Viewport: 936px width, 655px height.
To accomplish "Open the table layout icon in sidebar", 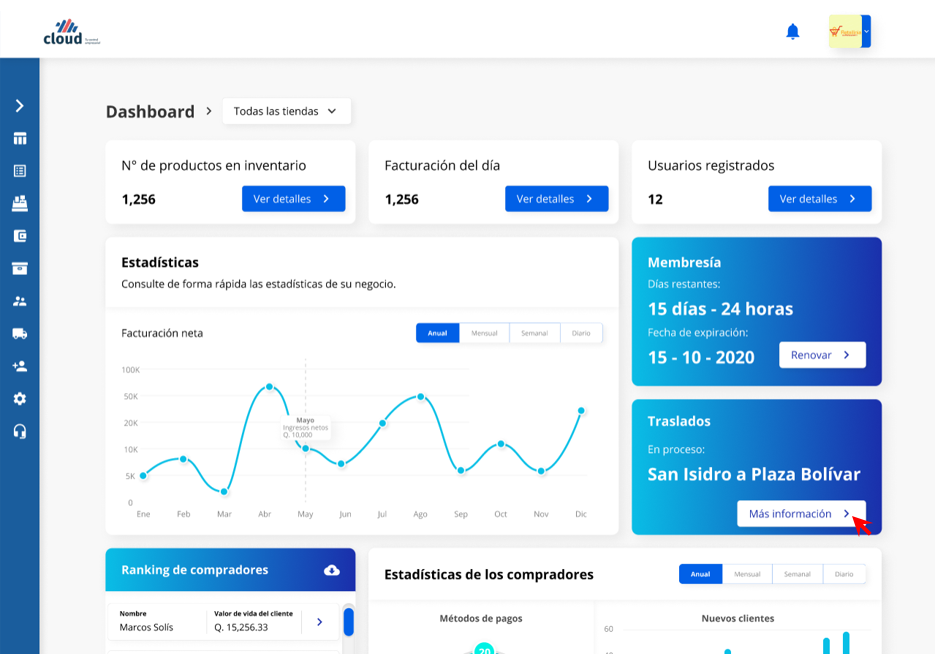I will tap(20, 139).
